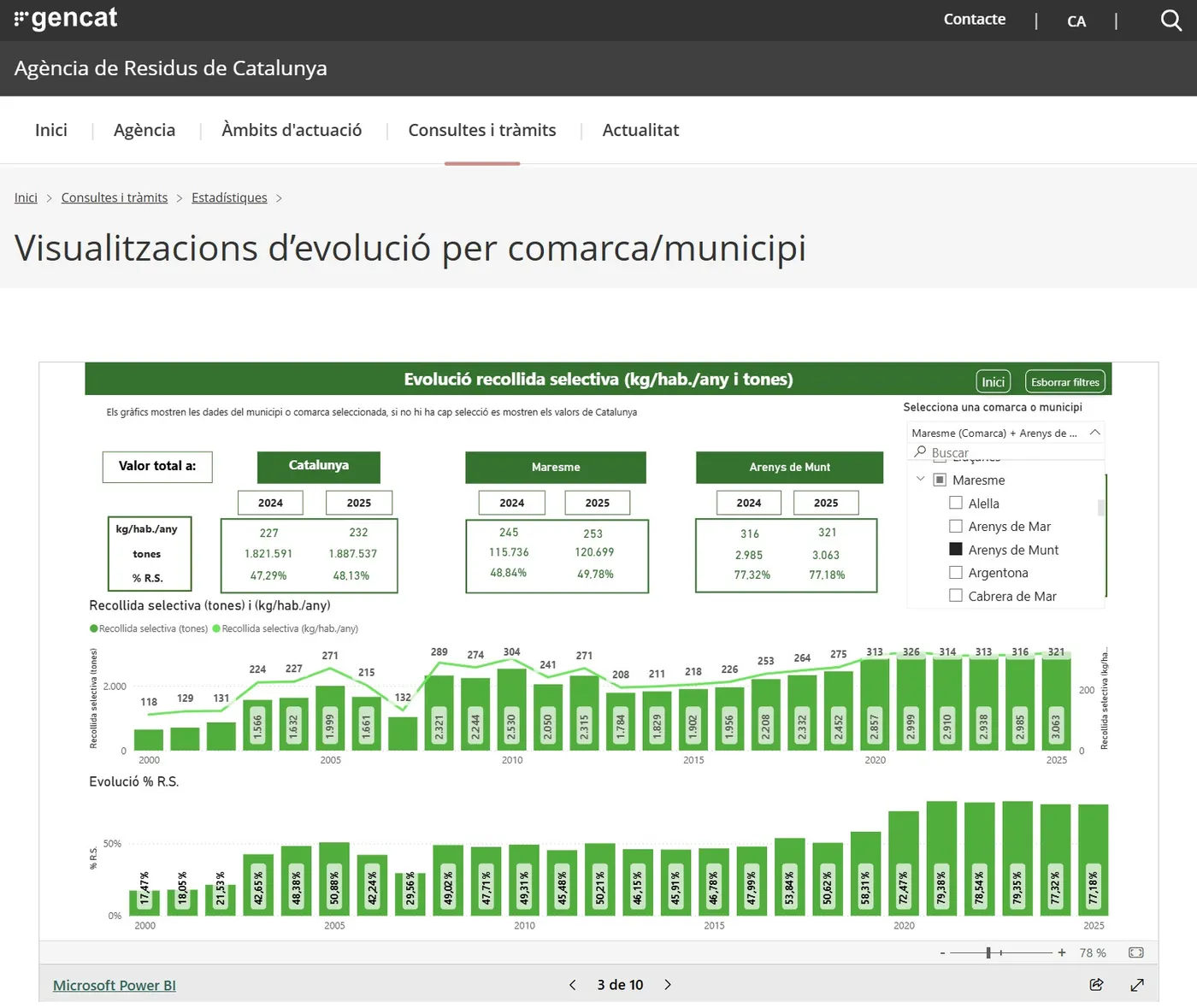Open the site search magnifier
This screenshot has height=1008, width=1197.
(x=1170, y=20)
